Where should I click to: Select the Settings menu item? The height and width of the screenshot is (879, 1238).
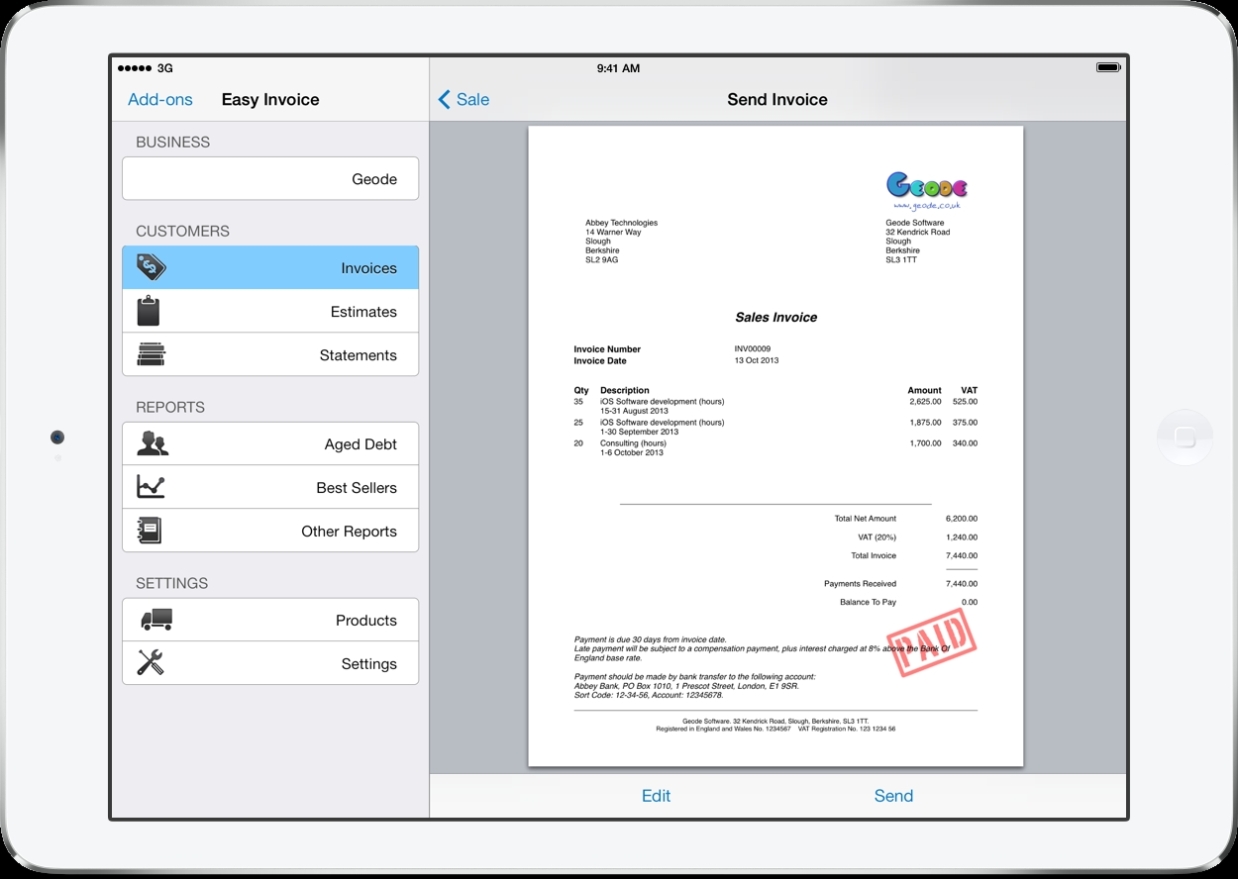[270, 663]
